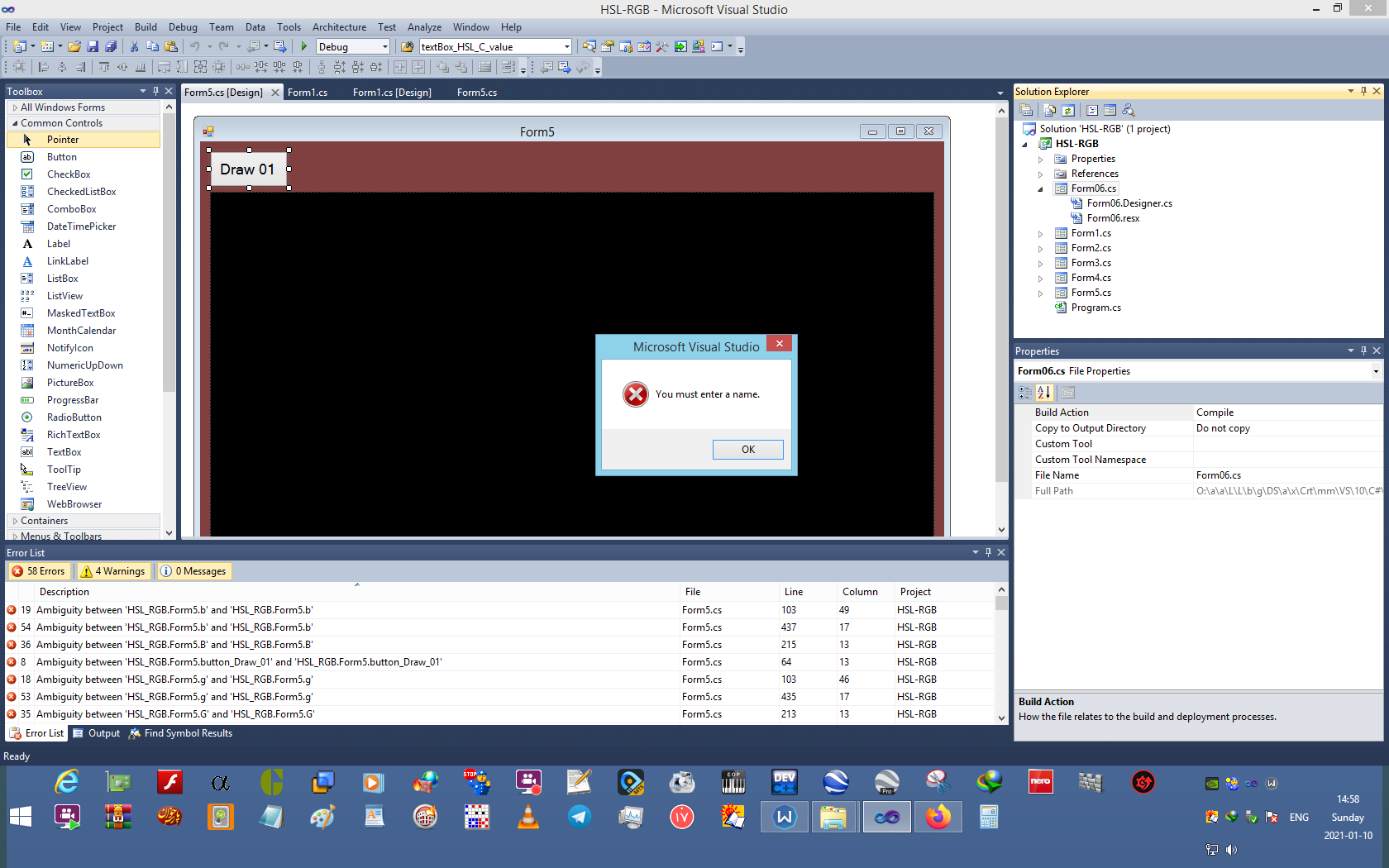
Task: Toggle the 58 Errors filter
Action: (x=39, y=571)
